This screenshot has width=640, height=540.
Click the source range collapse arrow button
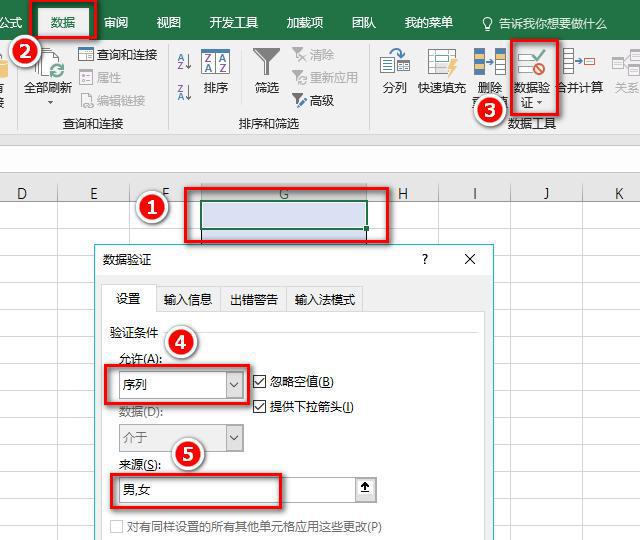(365, 489)
